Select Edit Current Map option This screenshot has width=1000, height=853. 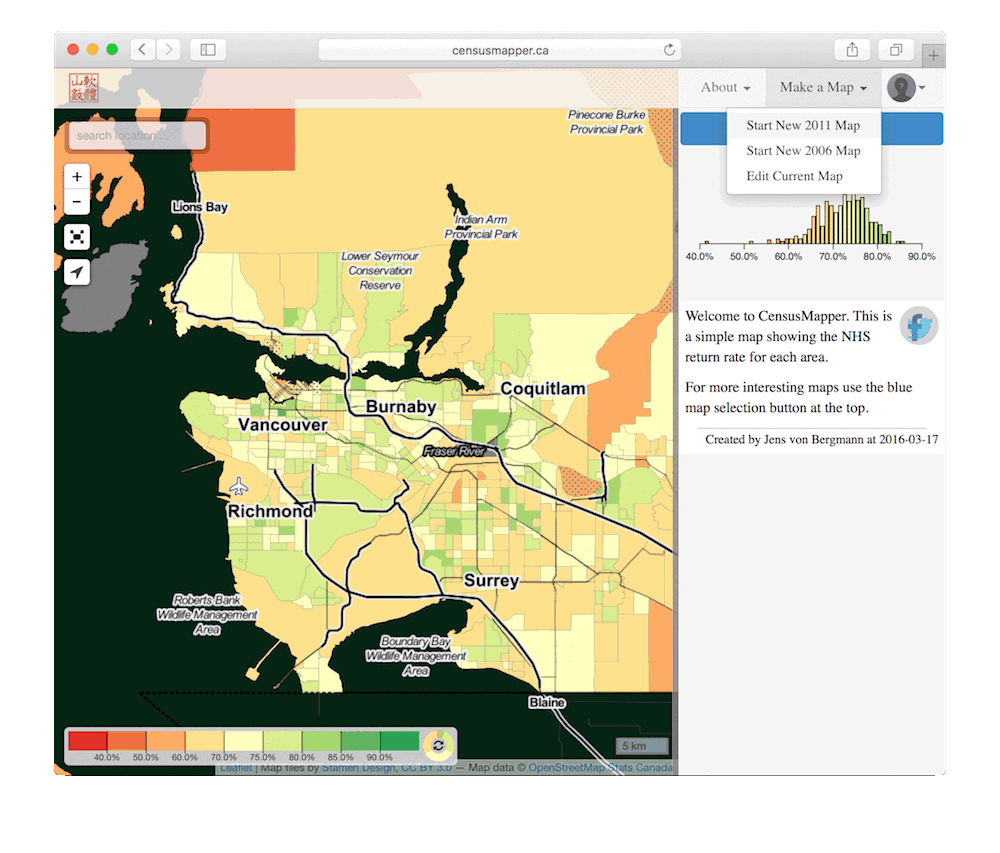point(794,176)
